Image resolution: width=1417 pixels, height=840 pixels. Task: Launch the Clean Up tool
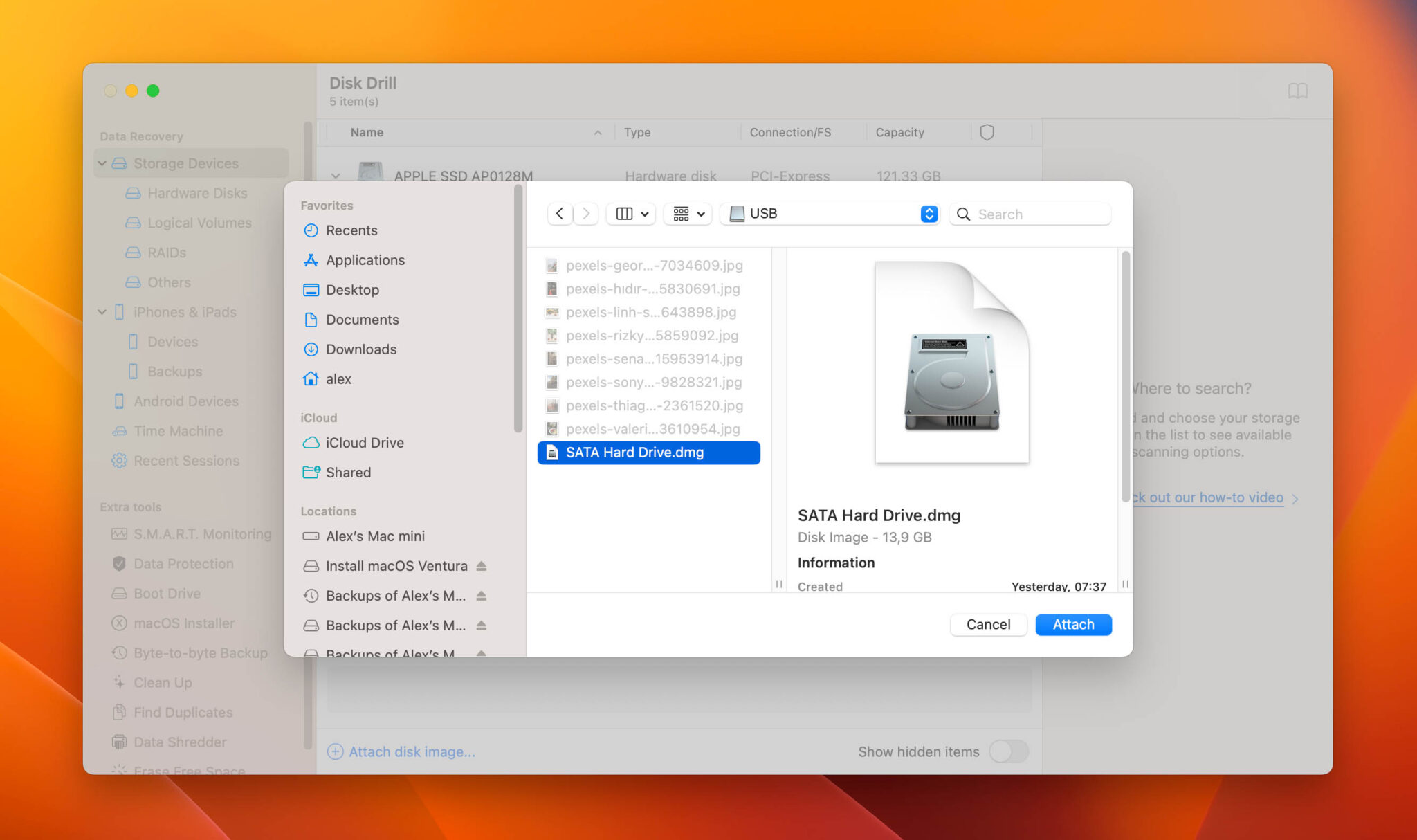coord(162,682)
